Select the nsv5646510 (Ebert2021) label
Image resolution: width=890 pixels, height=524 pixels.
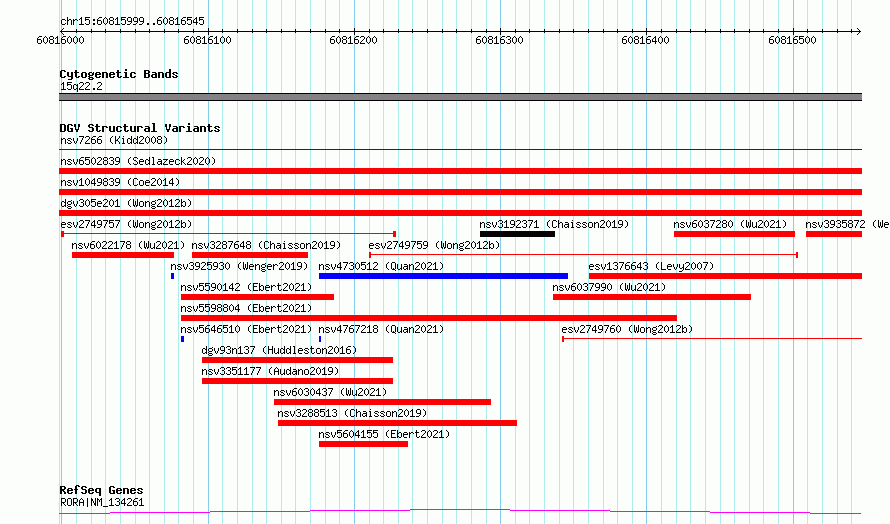(246, 329)
